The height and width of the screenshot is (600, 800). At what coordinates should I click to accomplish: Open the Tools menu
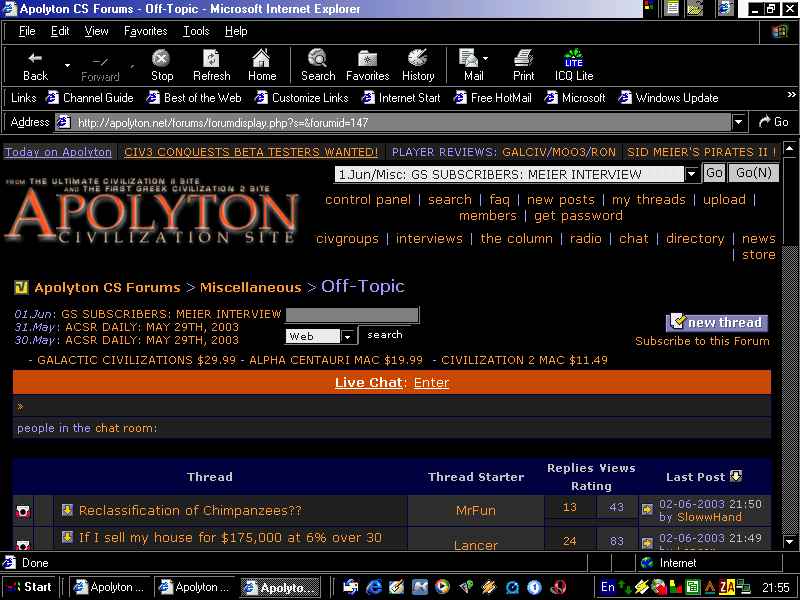(196, 32)
